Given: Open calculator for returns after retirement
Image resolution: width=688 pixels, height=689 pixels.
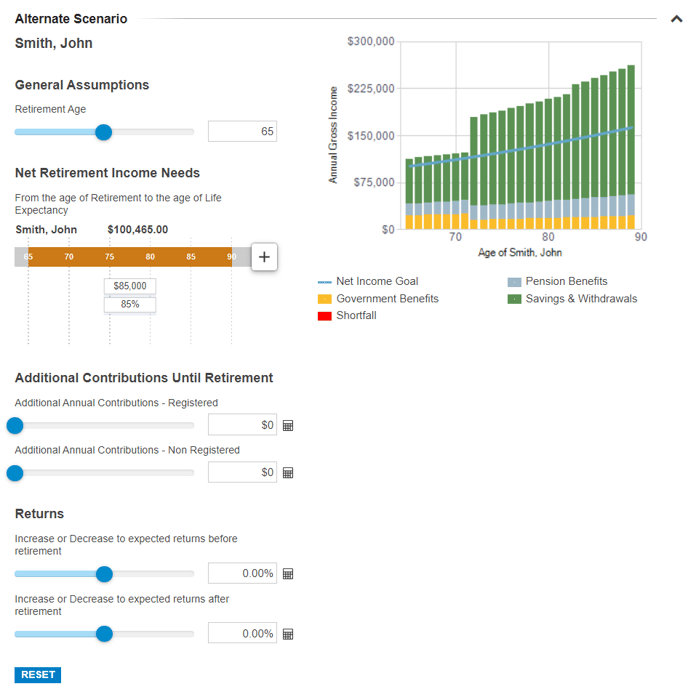Looking at the screenshot, I should pos(288,634).
